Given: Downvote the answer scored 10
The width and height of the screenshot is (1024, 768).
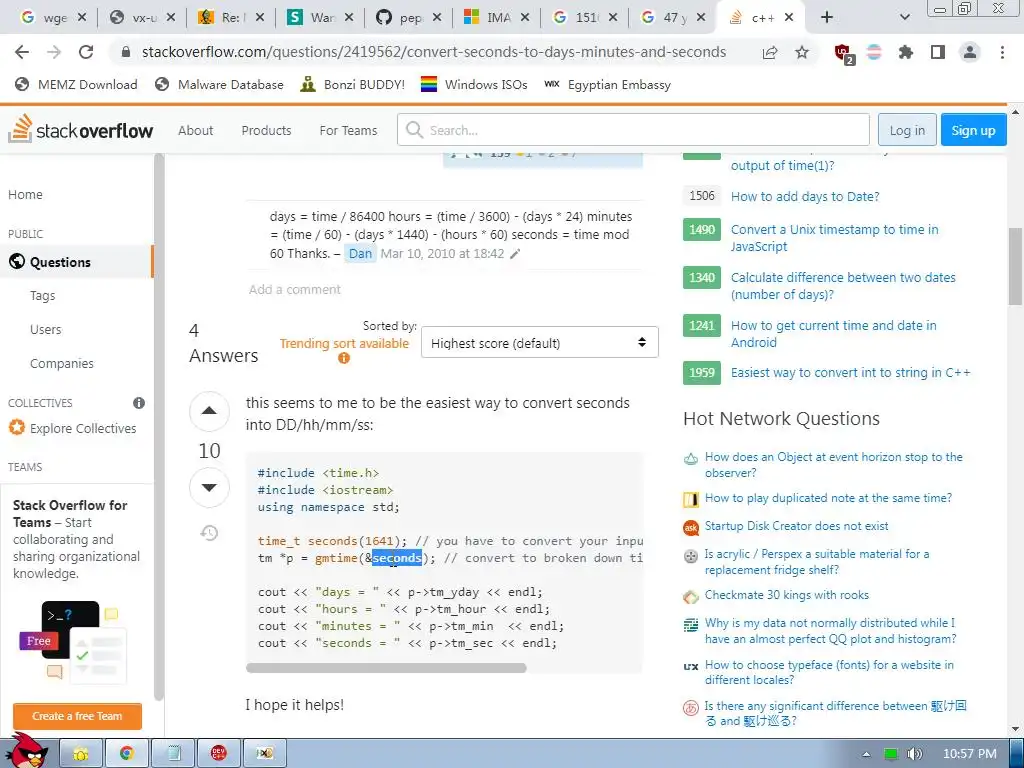Looking at the screenshot, I should click(x=209, y=487).
